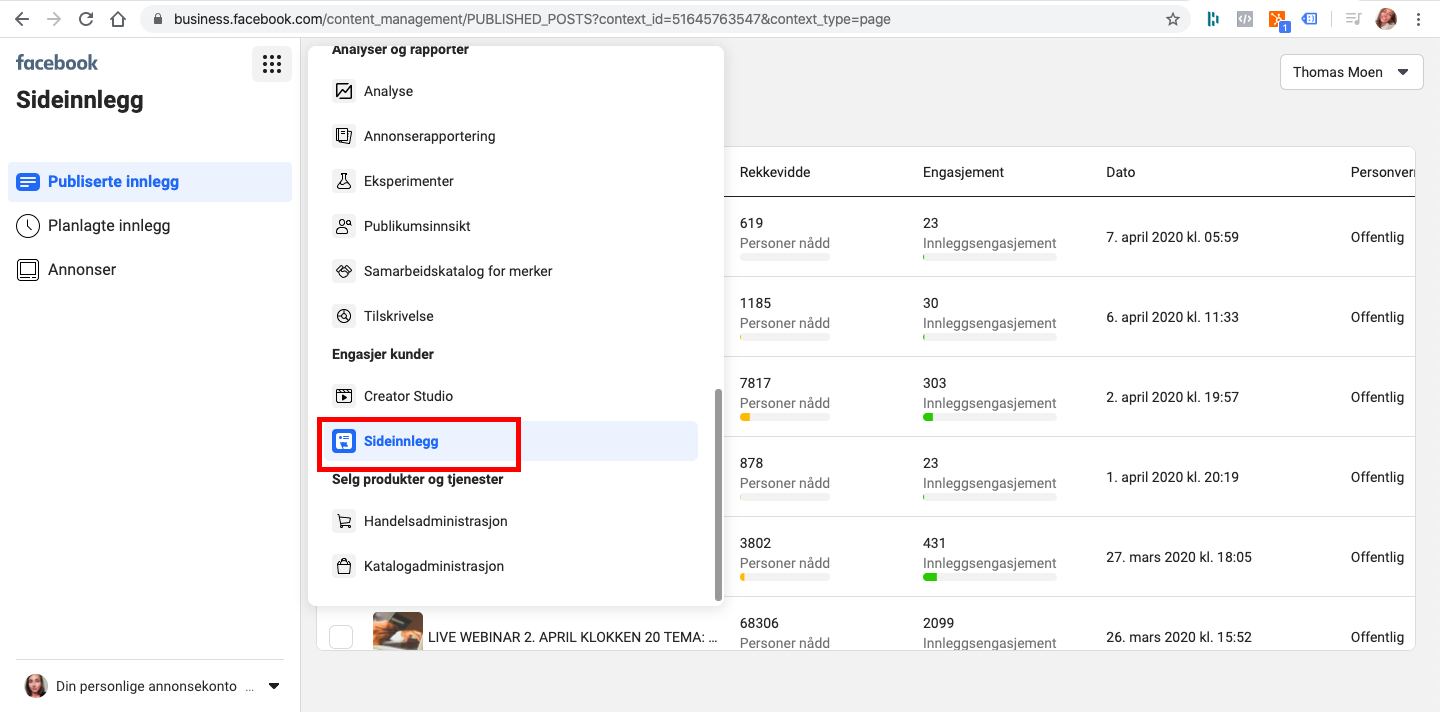Image resolution: width=1440 pixels, height=712 pixels.
Task: Click the Creator Studio icon
Action: pos(344,396)
